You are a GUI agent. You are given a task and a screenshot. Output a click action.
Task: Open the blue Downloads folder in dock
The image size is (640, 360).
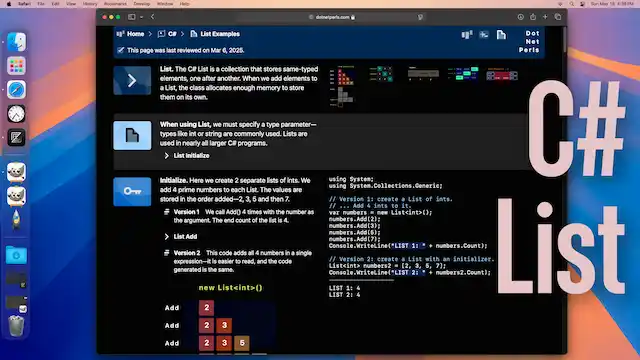click(x=16, y=255)
